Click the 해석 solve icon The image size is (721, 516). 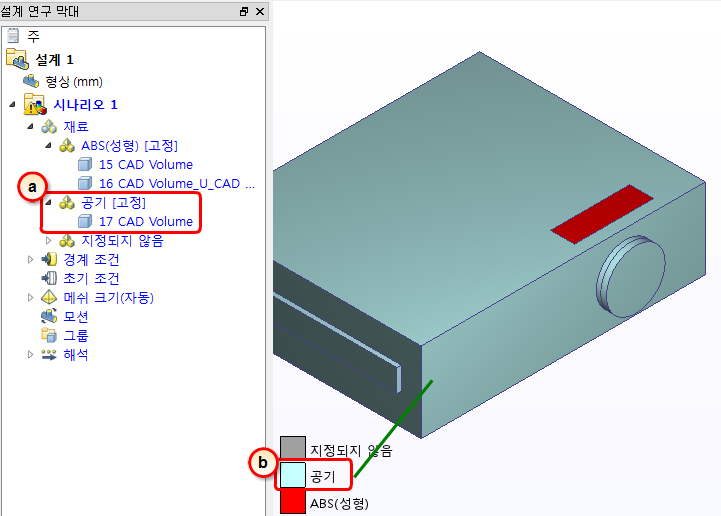[x=49, y=355]
